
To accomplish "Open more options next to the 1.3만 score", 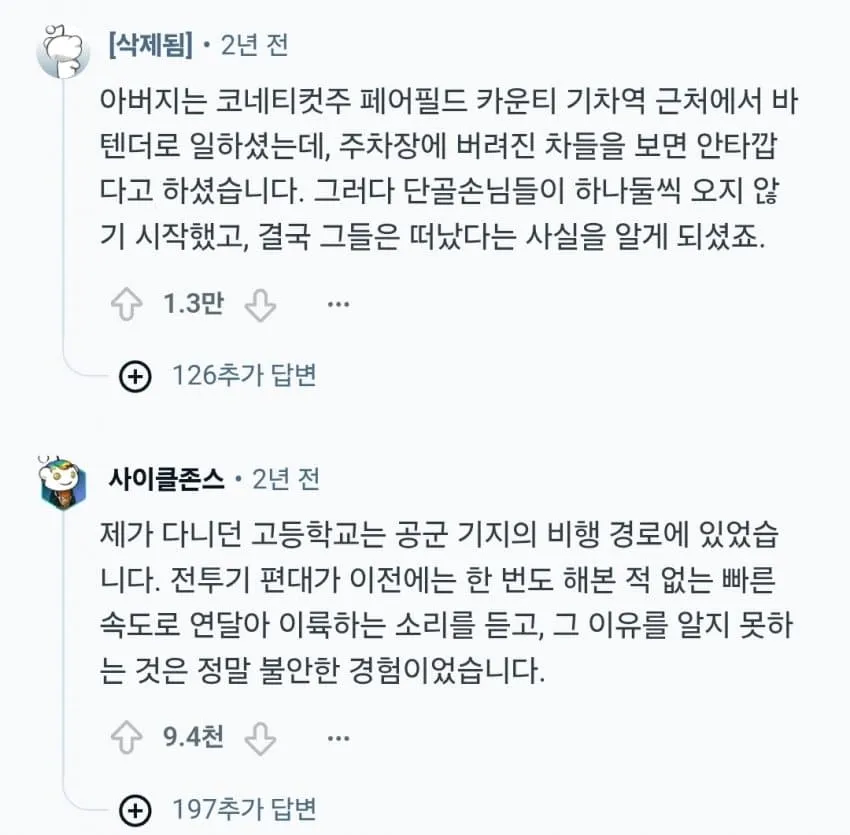I will [x=338, y=304].
